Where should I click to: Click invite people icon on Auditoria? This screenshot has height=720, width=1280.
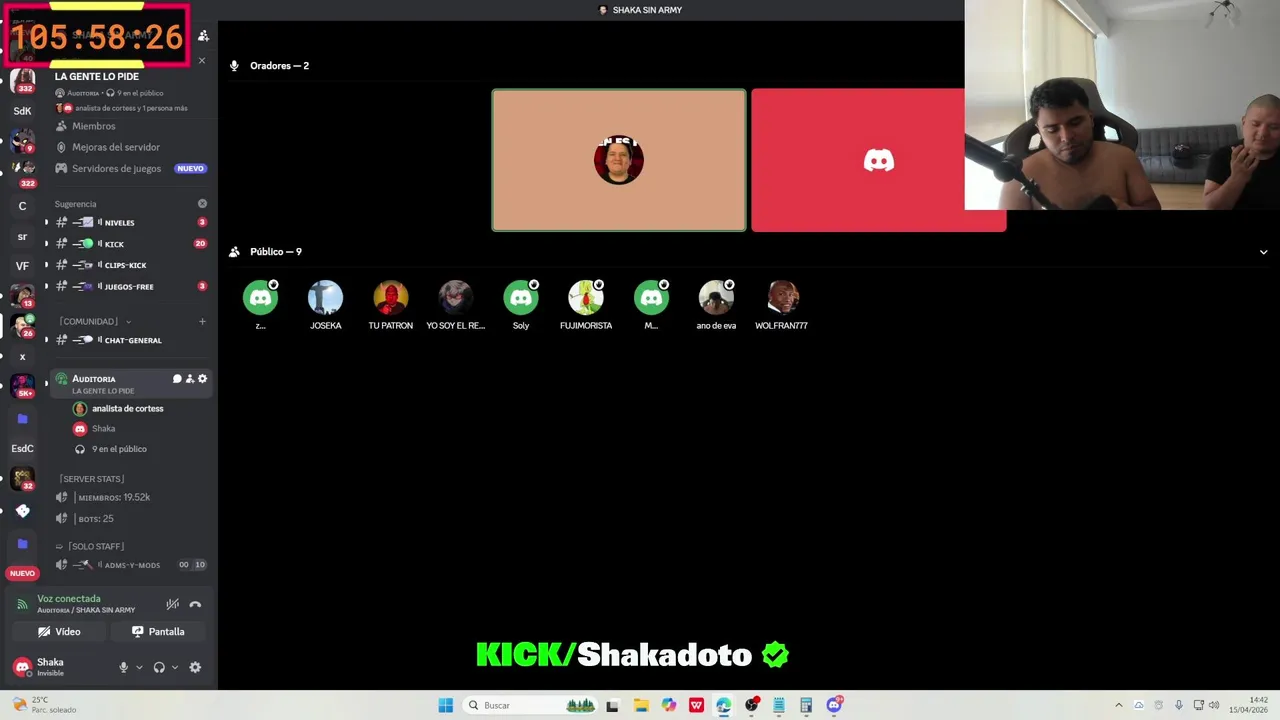click(x=190, y=379)
